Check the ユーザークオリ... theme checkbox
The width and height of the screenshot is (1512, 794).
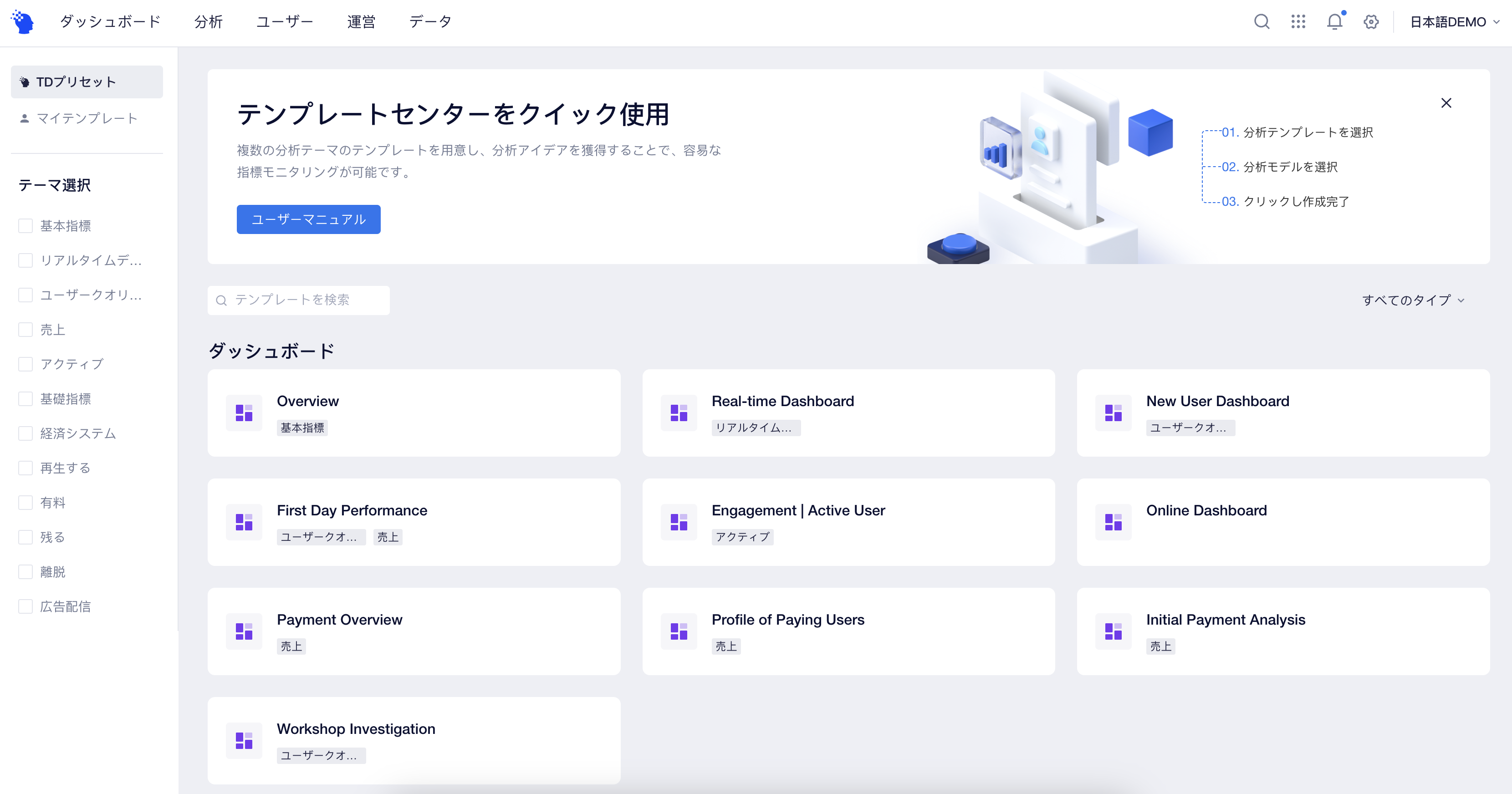[x=25, y=295]
